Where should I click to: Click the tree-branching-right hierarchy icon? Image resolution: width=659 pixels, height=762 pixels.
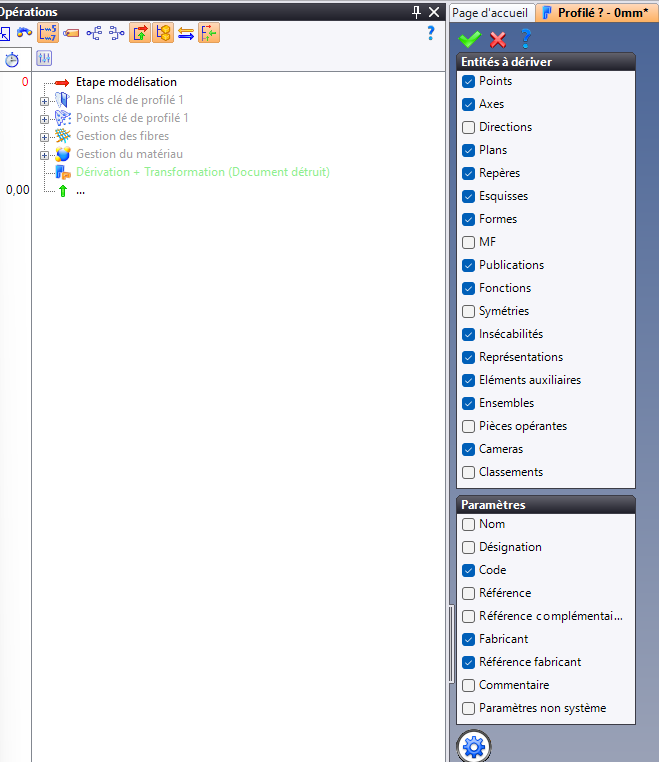coord(94,33)
